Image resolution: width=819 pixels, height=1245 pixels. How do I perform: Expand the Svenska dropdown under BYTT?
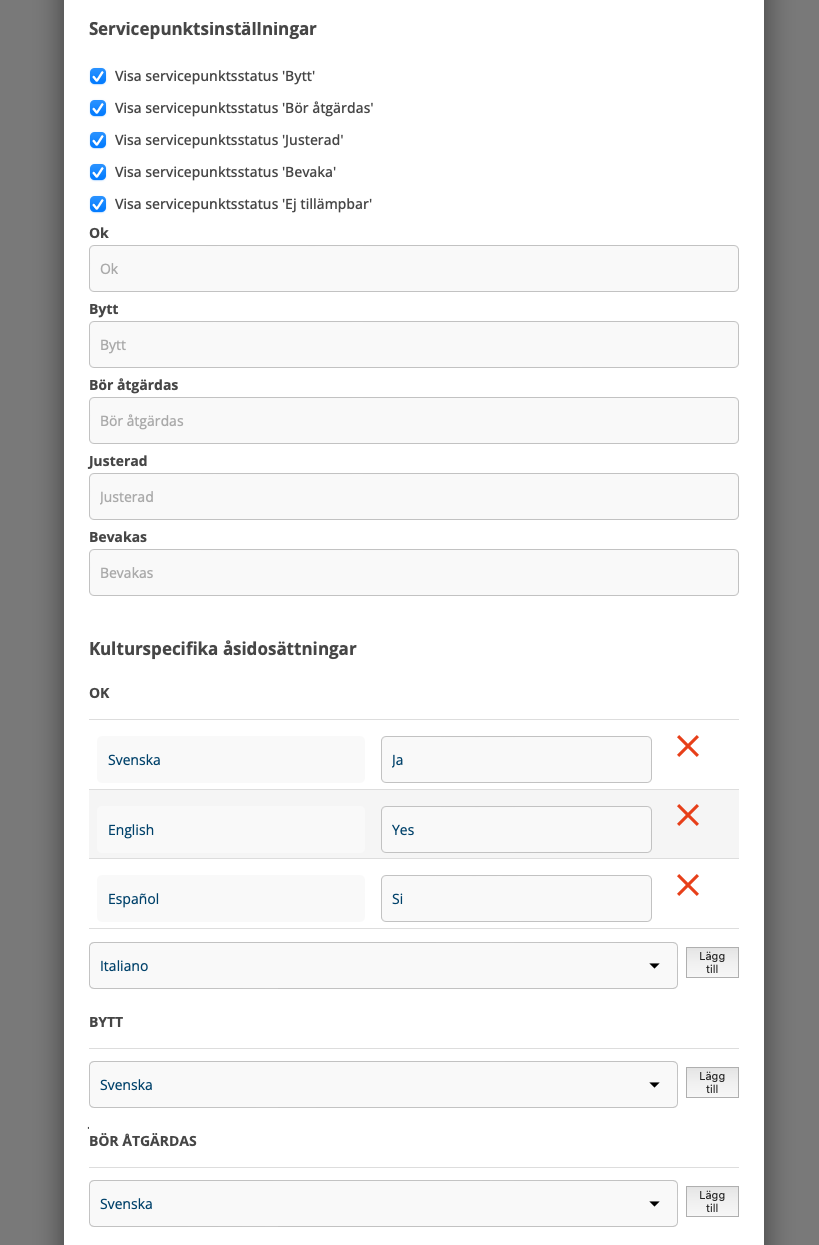383,1085
